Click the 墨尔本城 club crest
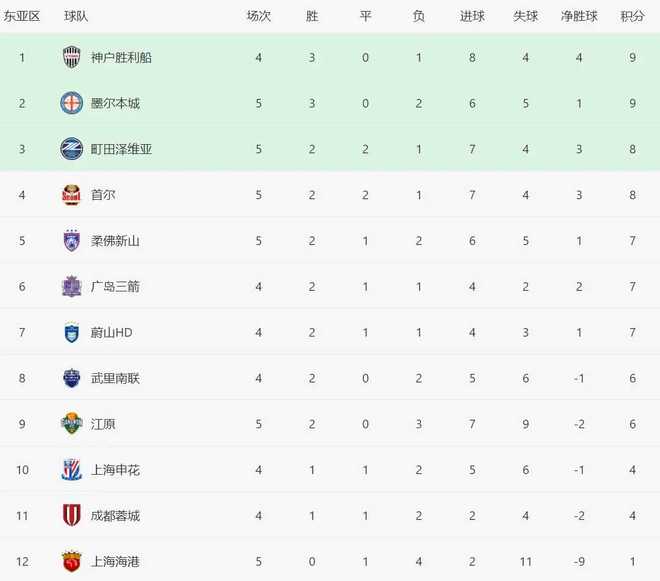 pyautogui.click(x=71, y=103)
